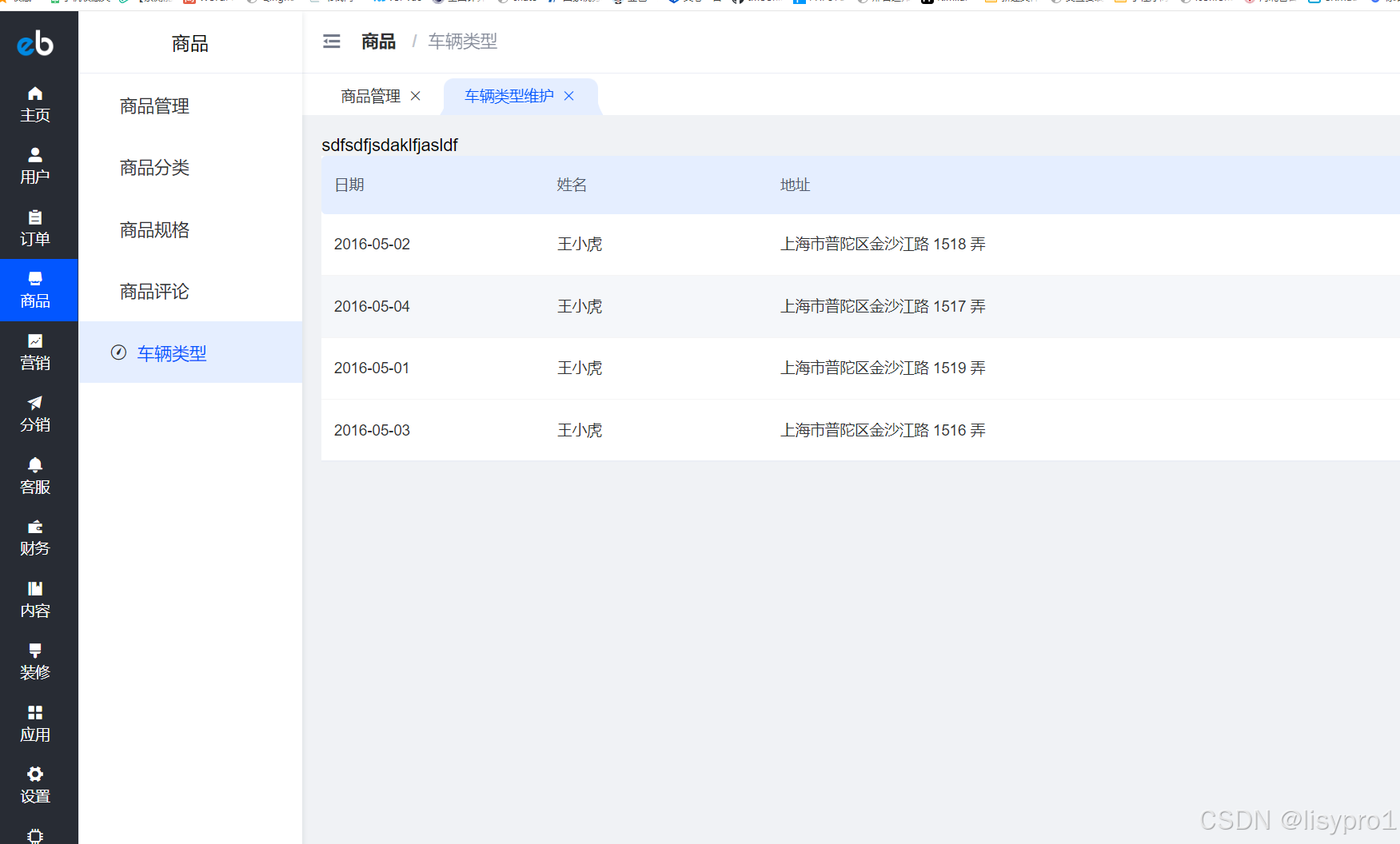Open 商品分类 from the menu
The image size is (1400, 844).
tap(154, 168)
